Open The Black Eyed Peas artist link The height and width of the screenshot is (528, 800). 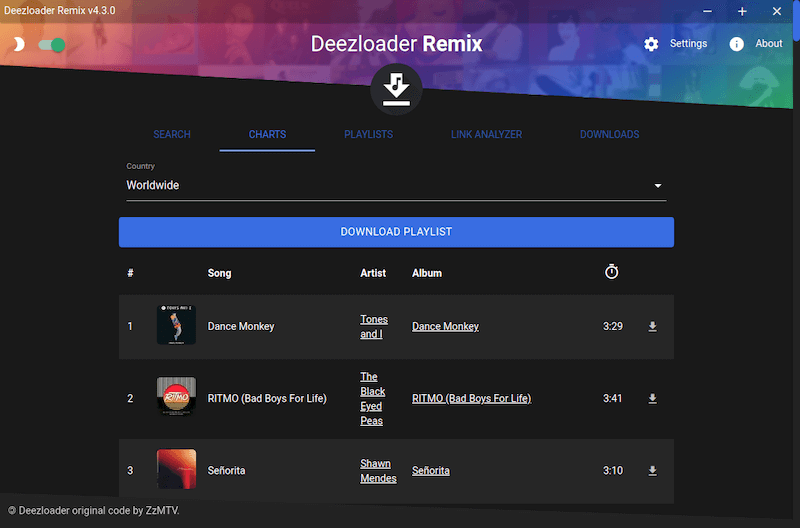point(372,398)
